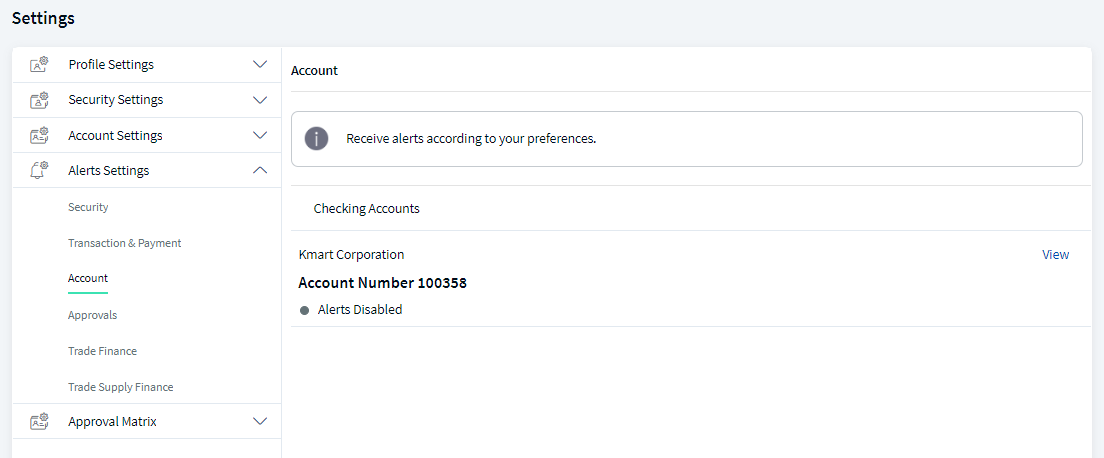Screen dimensions: 1104x458
Task: Click the Account panel heading
Action: [x=314, y=70]
